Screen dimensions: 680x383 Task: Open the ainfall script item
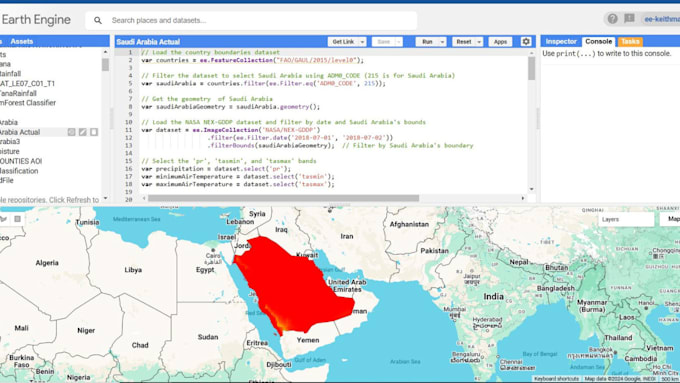(x=10, y=74)
